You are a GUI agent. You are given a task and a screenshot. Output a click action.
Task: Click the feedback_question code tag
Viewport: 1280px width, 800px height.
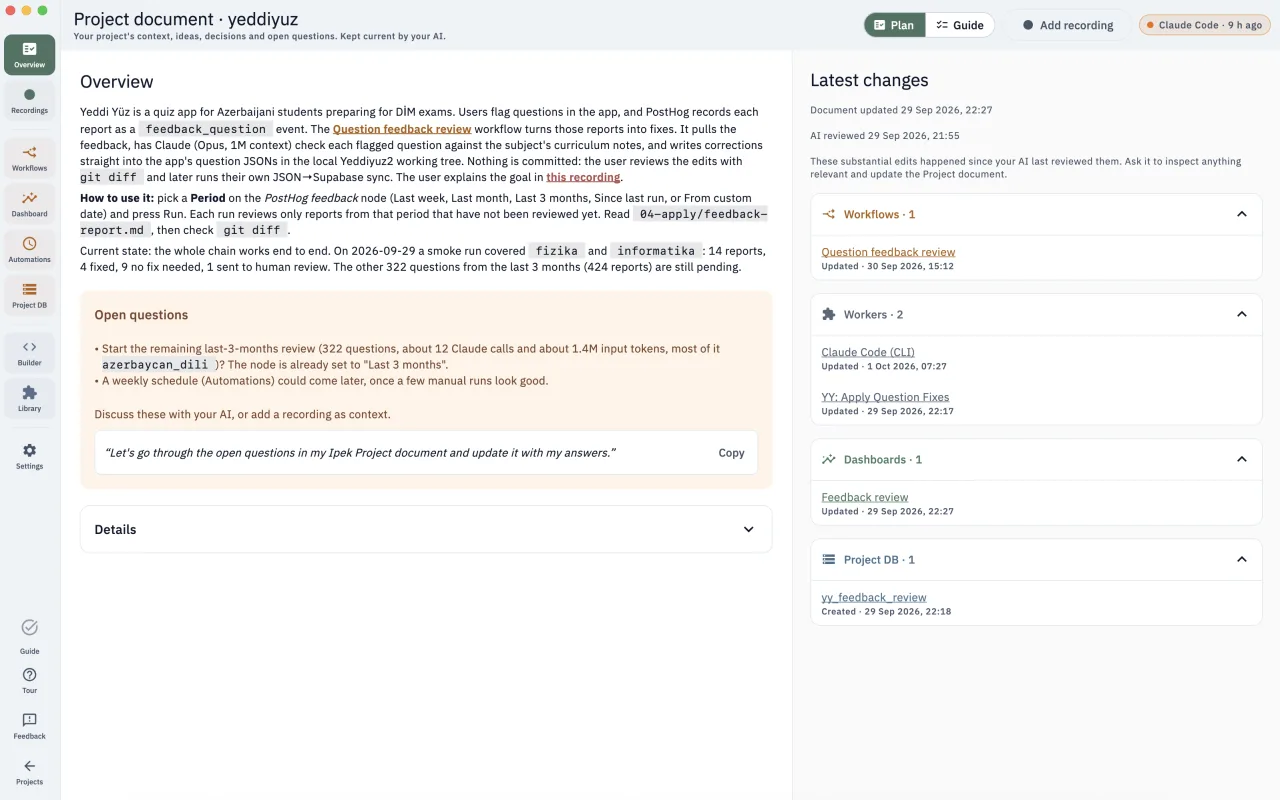tap(205, 129)
